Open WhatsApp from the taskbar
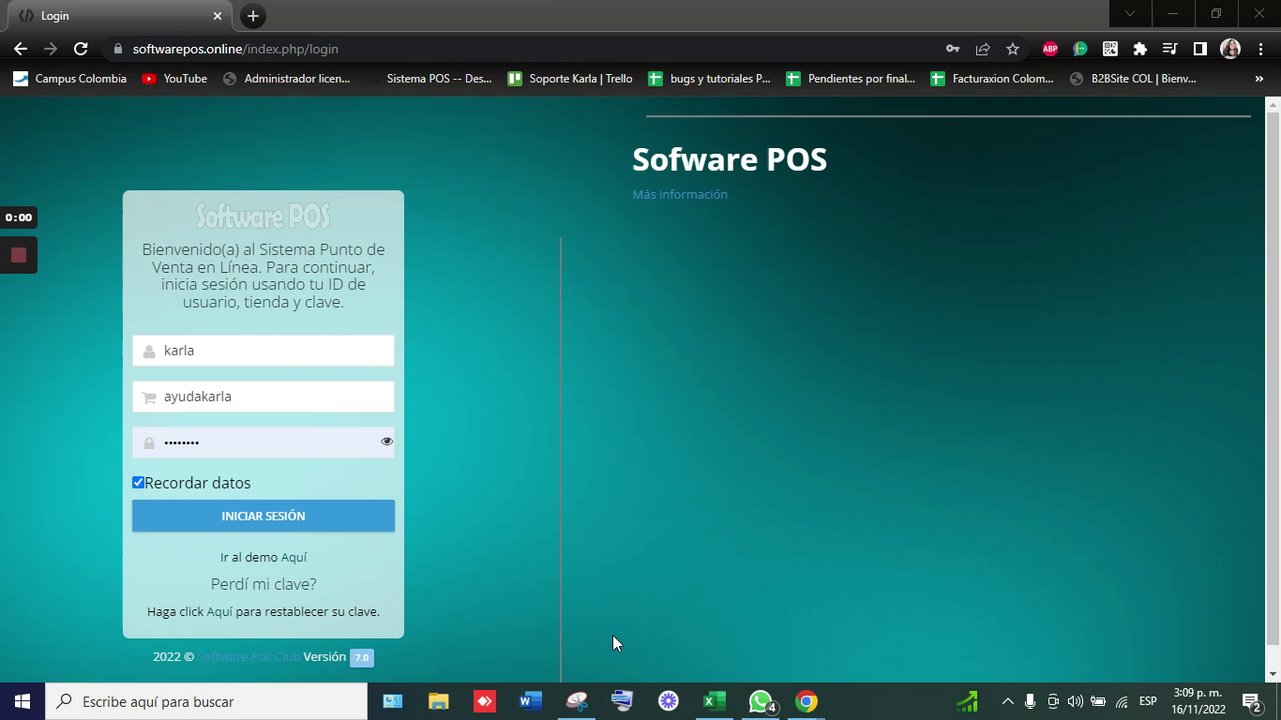The image size is (1281, 720). 761,702
